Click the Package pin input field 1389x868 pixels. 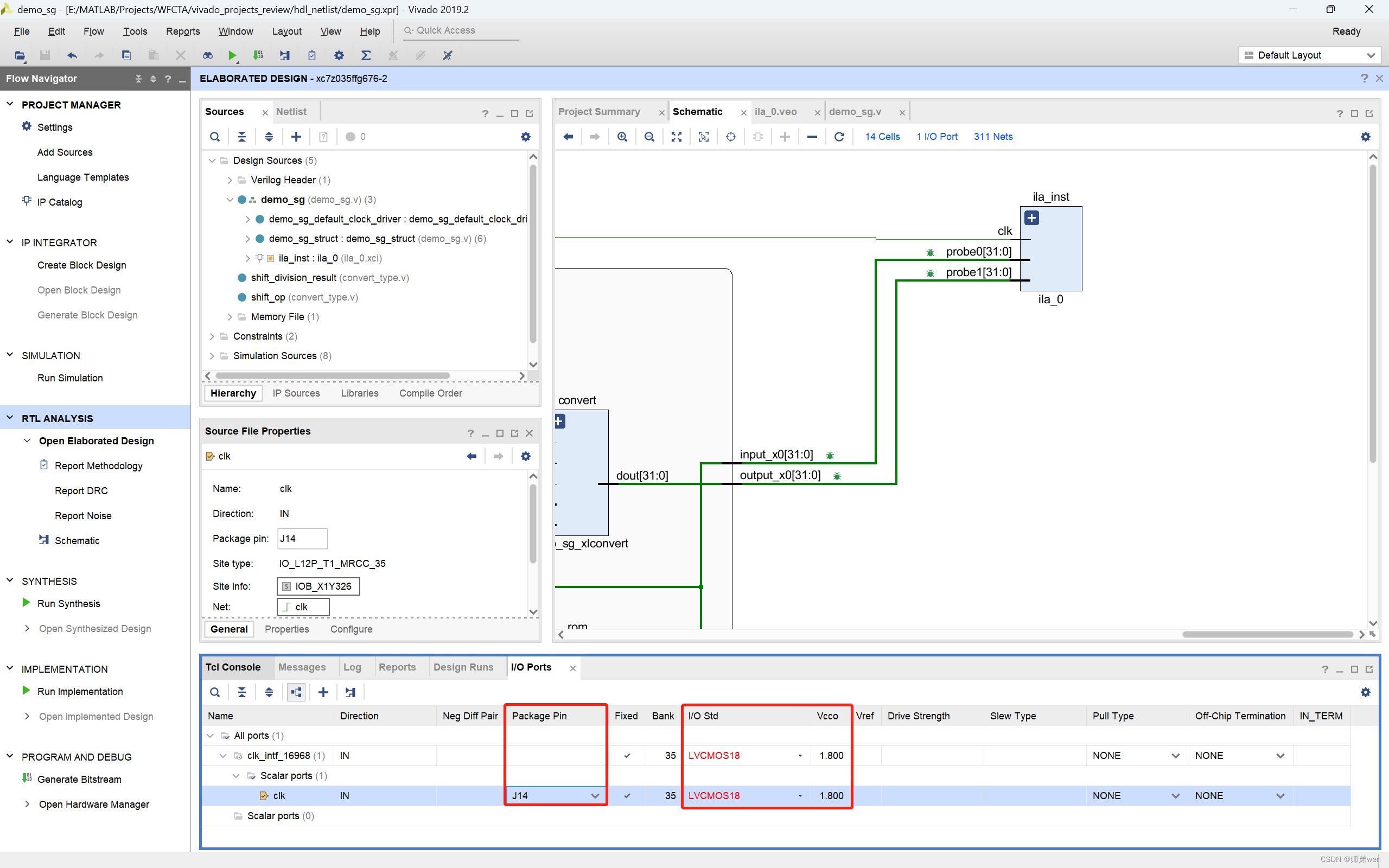tap(302, 539)
